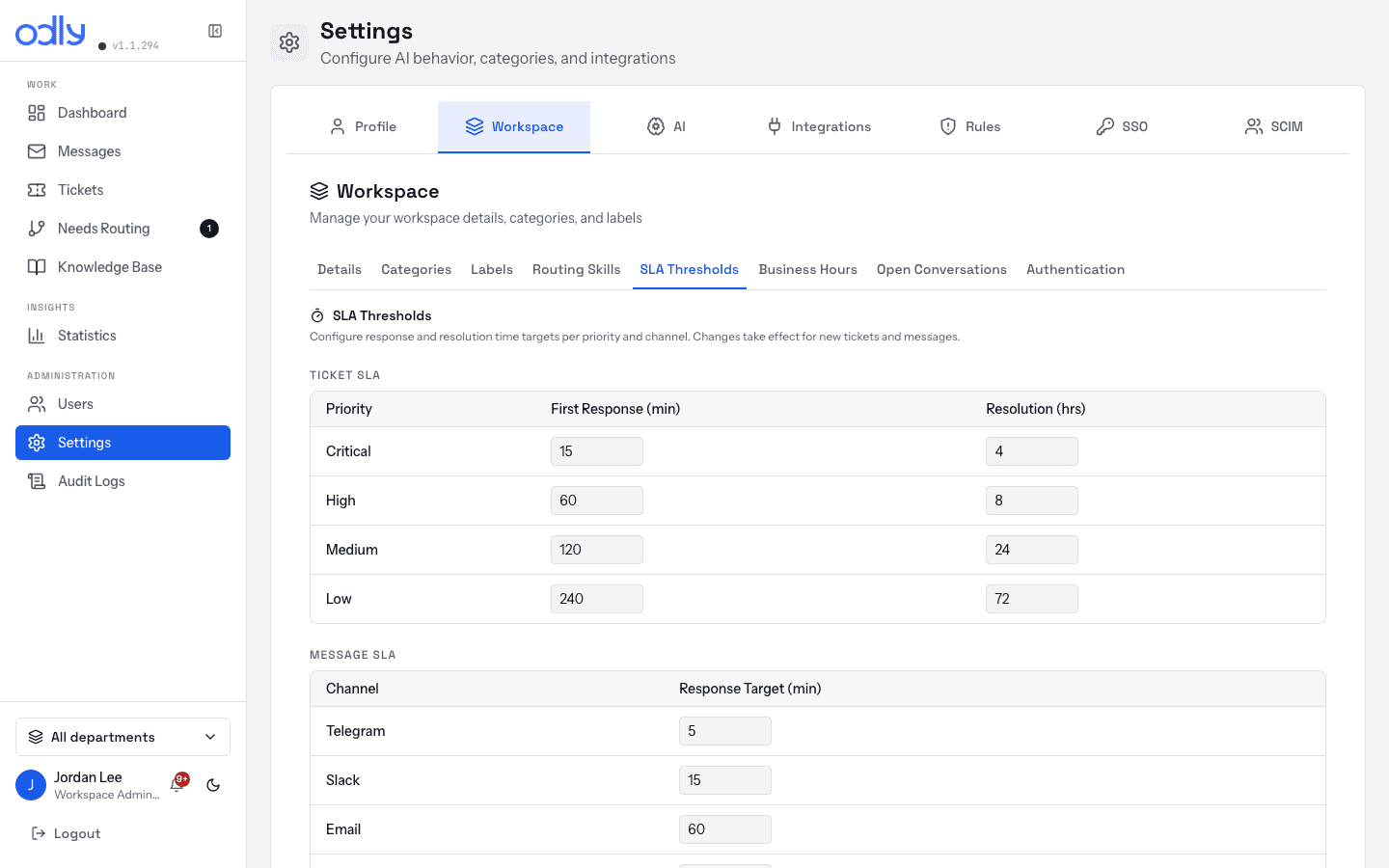The width and height of the screenshot is (1389, 868).
Task: Click the Statistics bar chart icon
Action: (37, 336)
